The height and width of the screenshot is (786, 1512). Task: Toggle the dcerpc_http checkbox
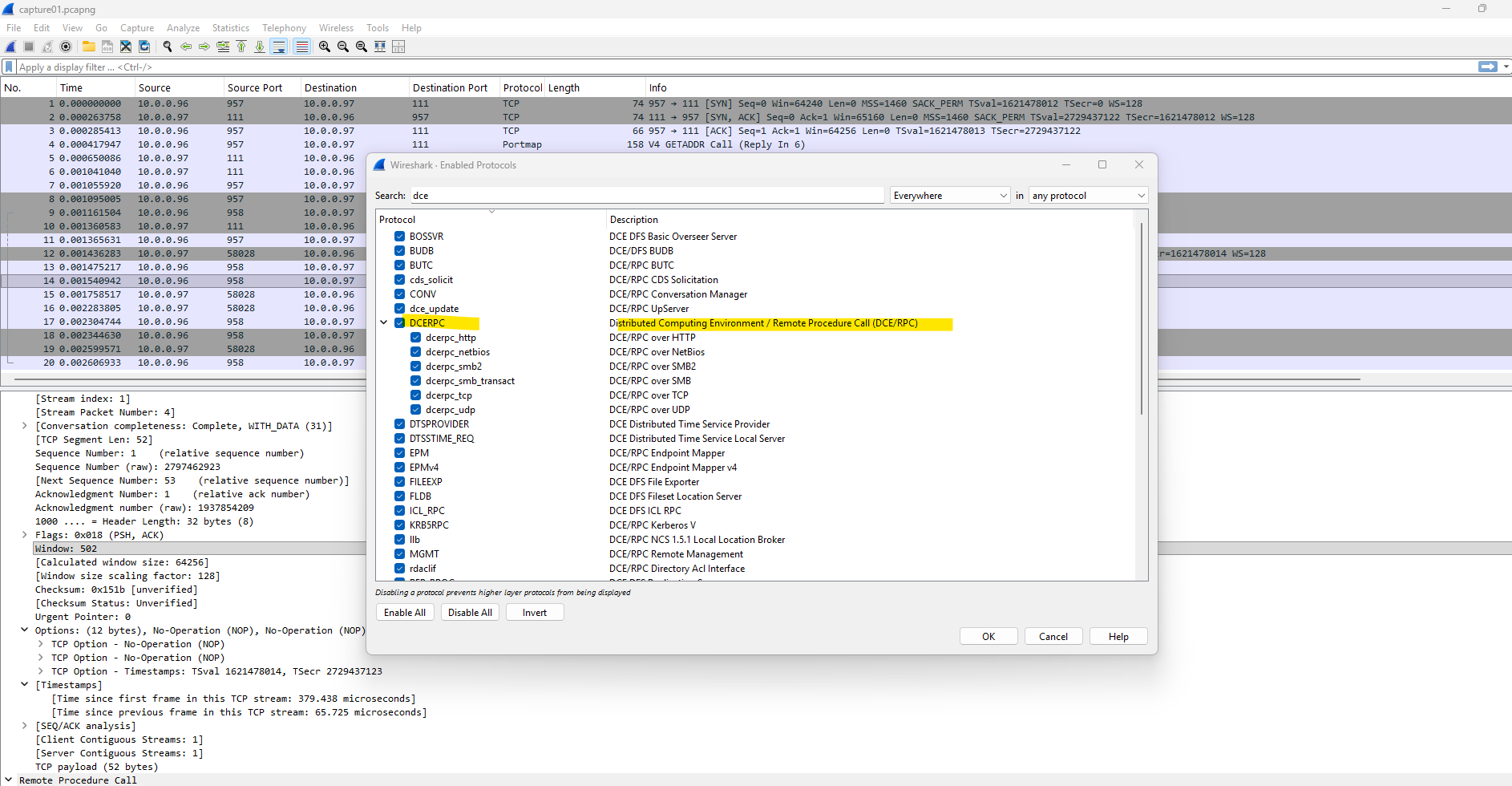click(x=415, y=338)
